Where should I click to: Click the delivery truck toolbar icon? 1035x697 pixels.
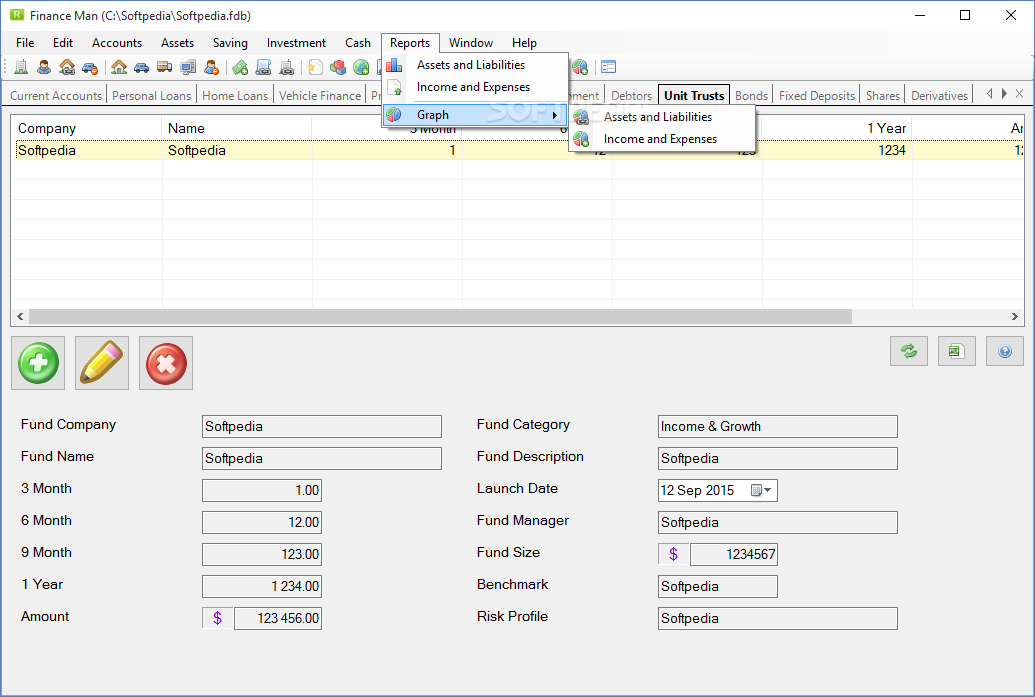(164, 67)
